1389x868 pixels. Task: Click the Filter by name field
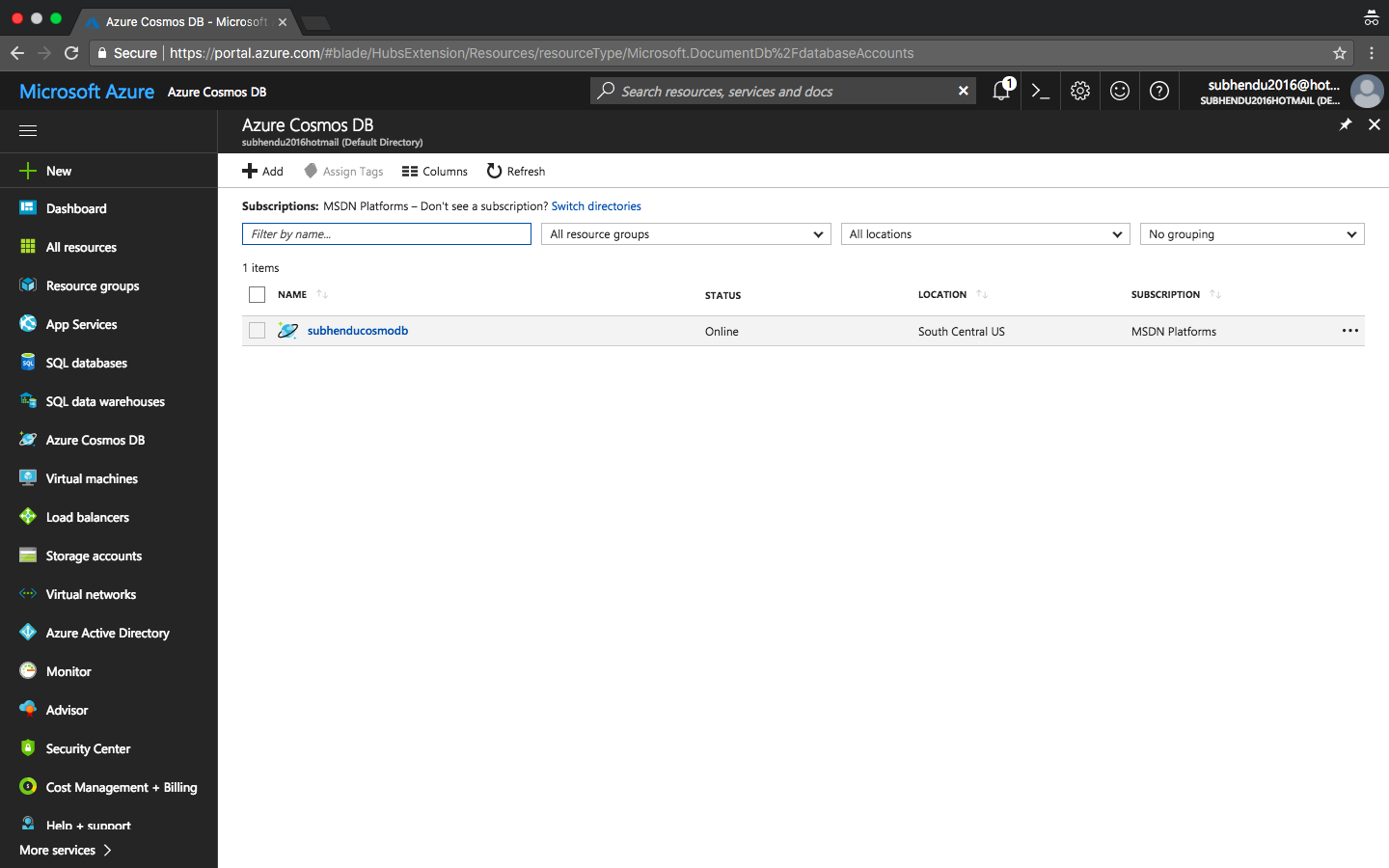point(387,234)
